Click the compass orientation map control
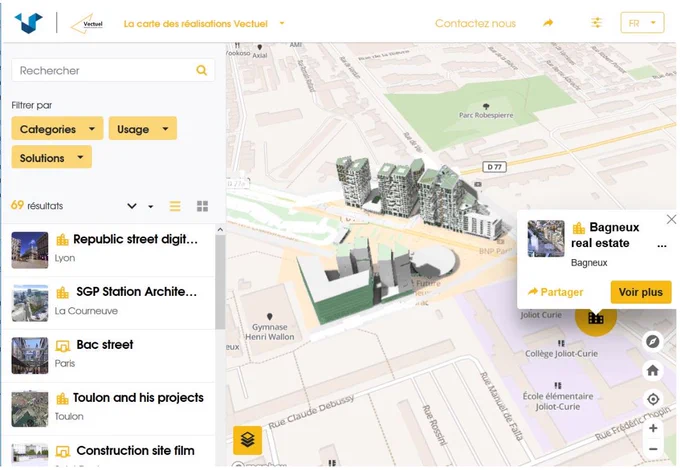 point(653,341)
